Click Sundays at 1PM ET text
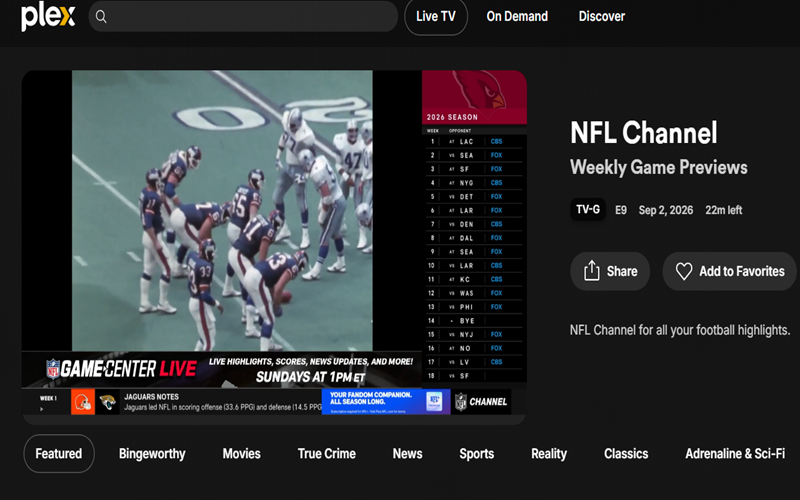 coord(310,377)
